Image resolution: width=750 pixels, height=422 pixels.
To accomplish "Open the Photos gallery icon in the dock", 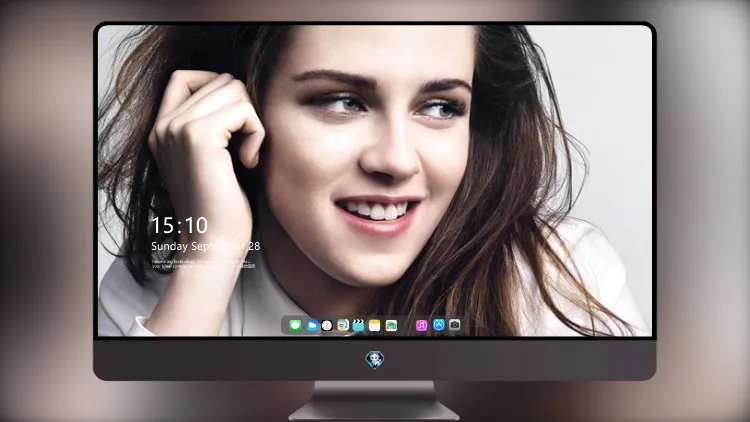I will (391, 326).
